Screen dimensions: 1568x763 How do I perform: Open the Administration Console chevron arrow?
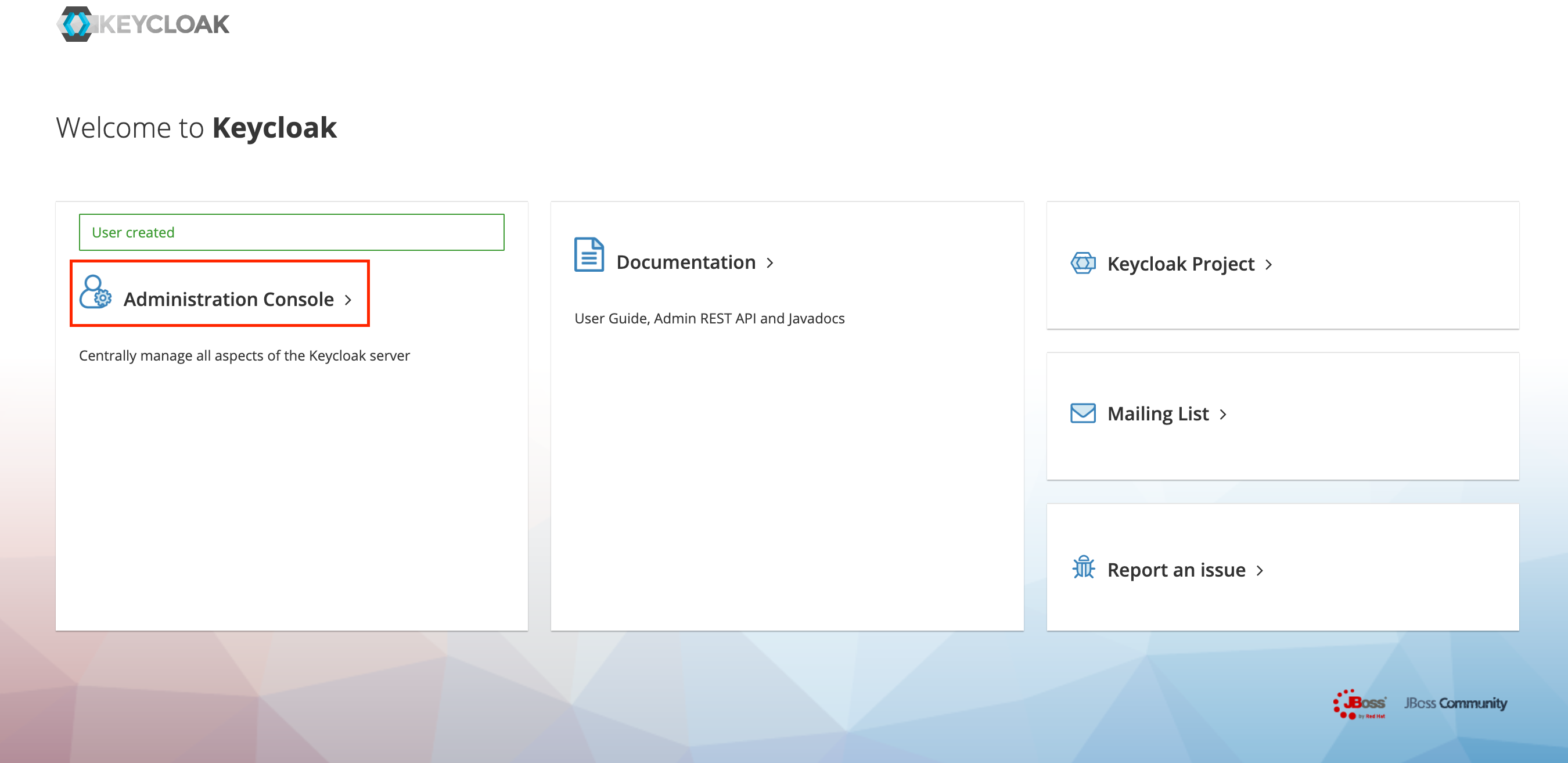(350, 300)
